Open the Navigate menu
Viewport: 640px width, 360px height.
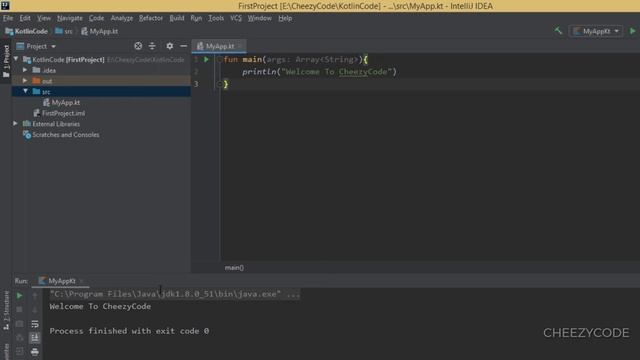tap(70, 18)
